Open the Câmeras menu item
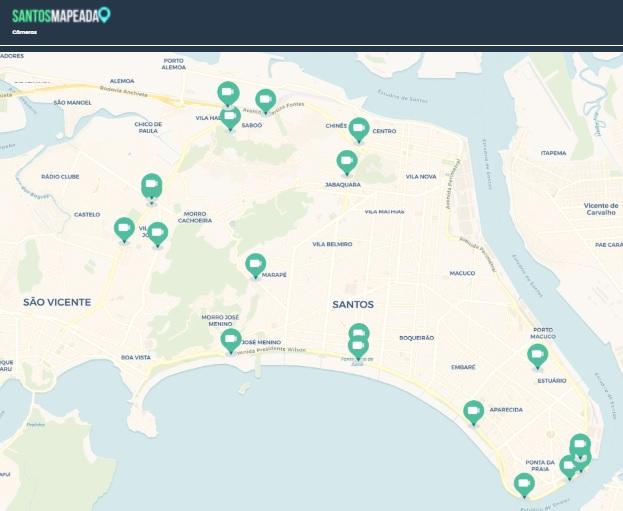 click(25, 32)
